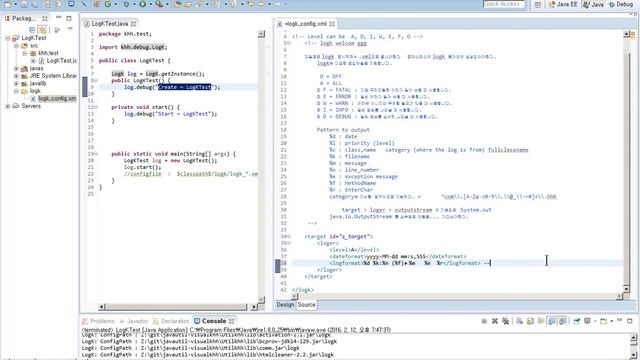Click the green Coverage G icon
The width and height of the screenshot is (640, 360).
pyautogui.click(x=108, y=4)
